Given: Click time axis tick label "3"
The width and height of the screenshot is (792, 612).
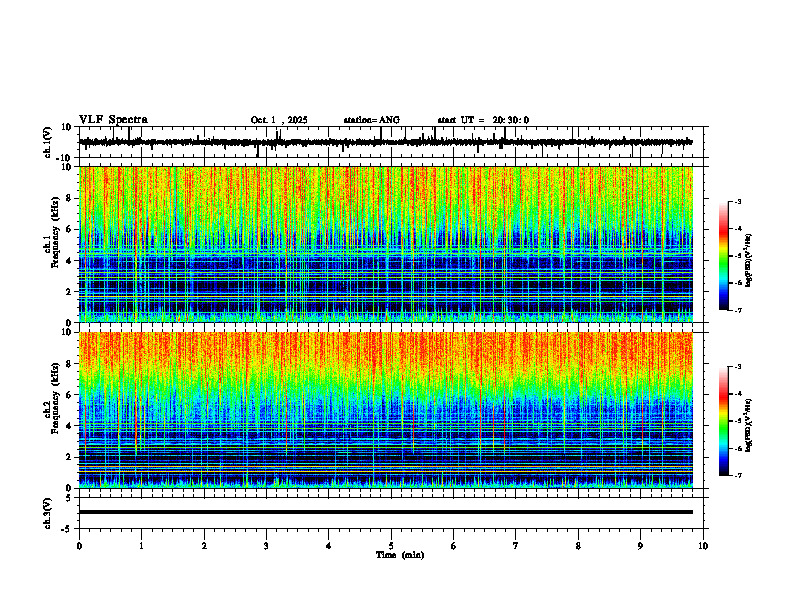Looking at the screenshot, I should pos(266,546).
